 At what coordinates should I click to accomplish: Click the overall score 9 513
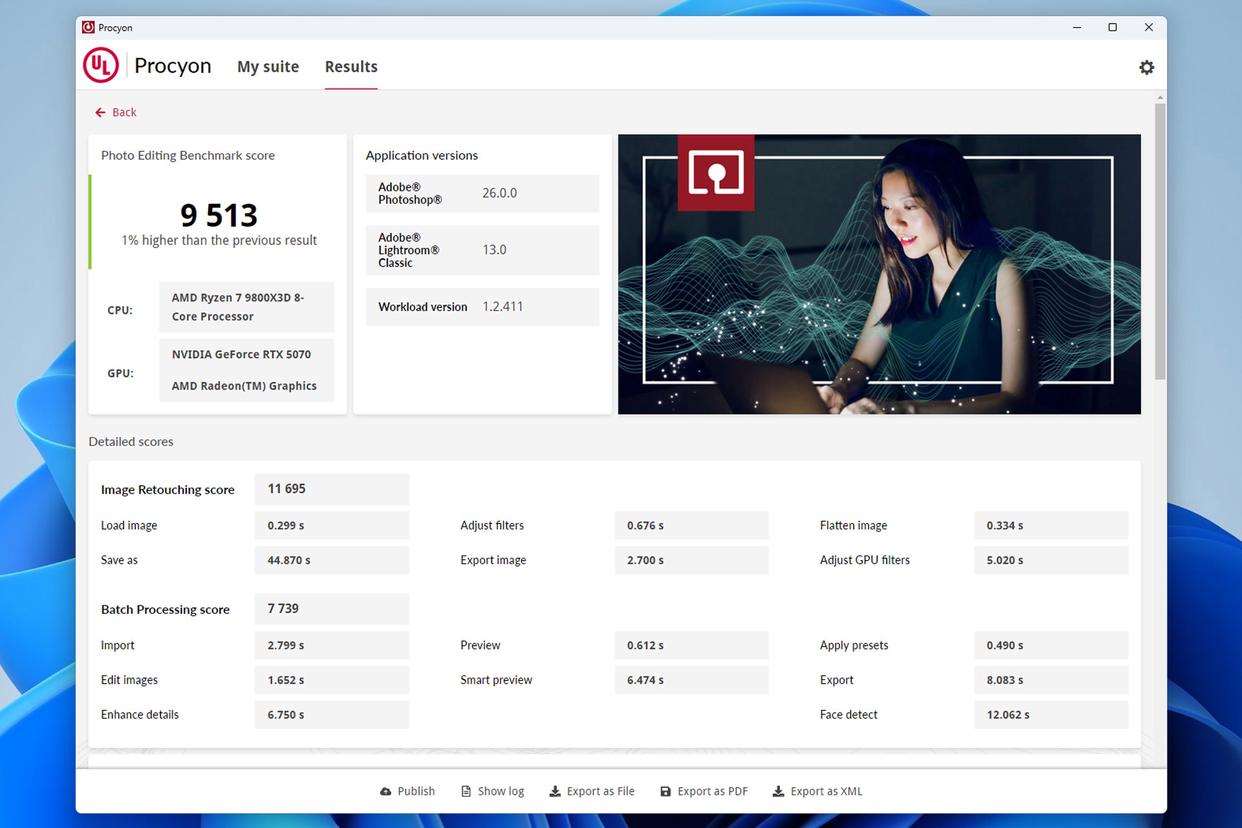click(219, 214)
